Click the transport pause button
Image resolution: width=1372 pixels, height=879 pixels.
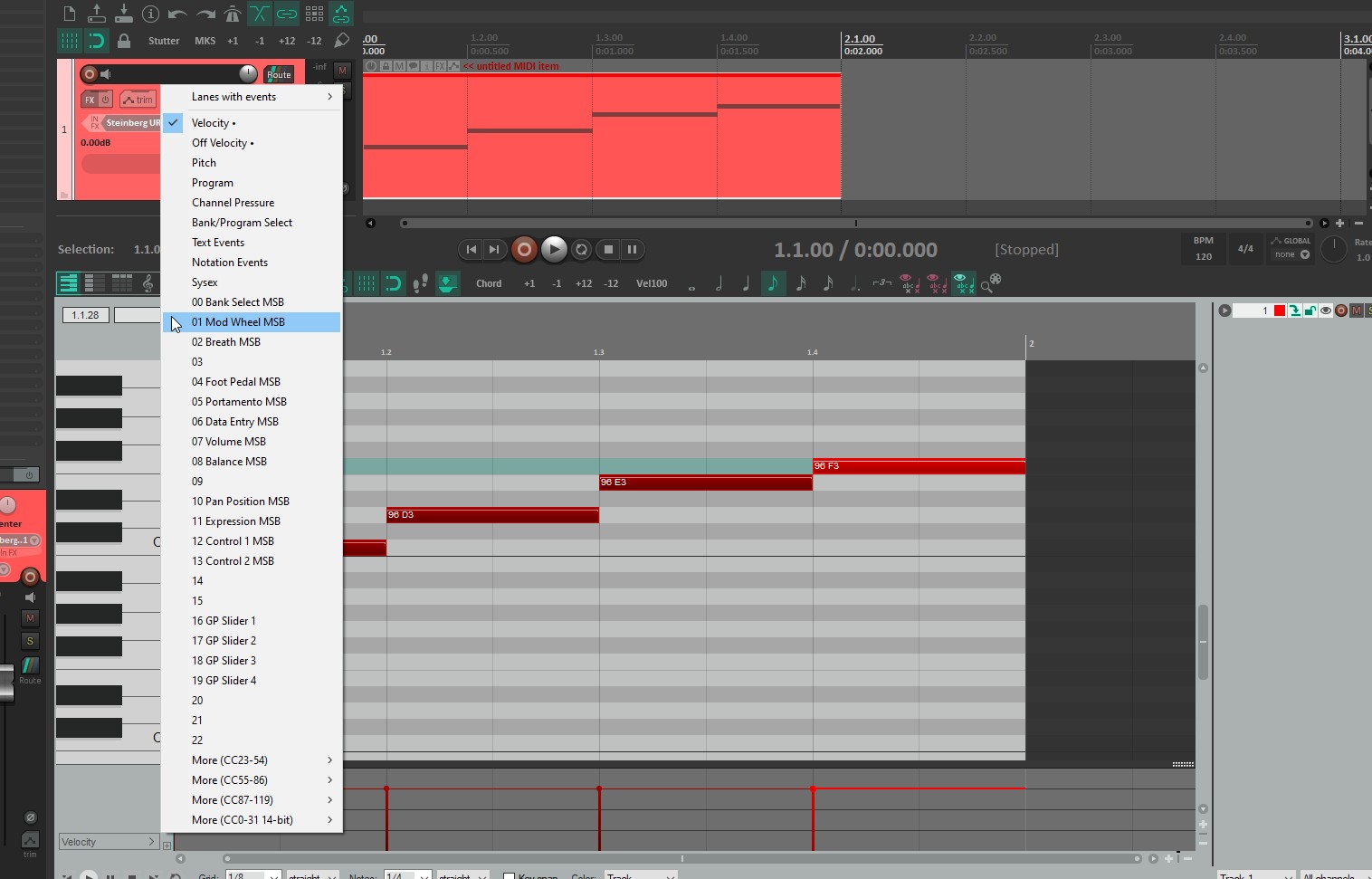(633, 250)
